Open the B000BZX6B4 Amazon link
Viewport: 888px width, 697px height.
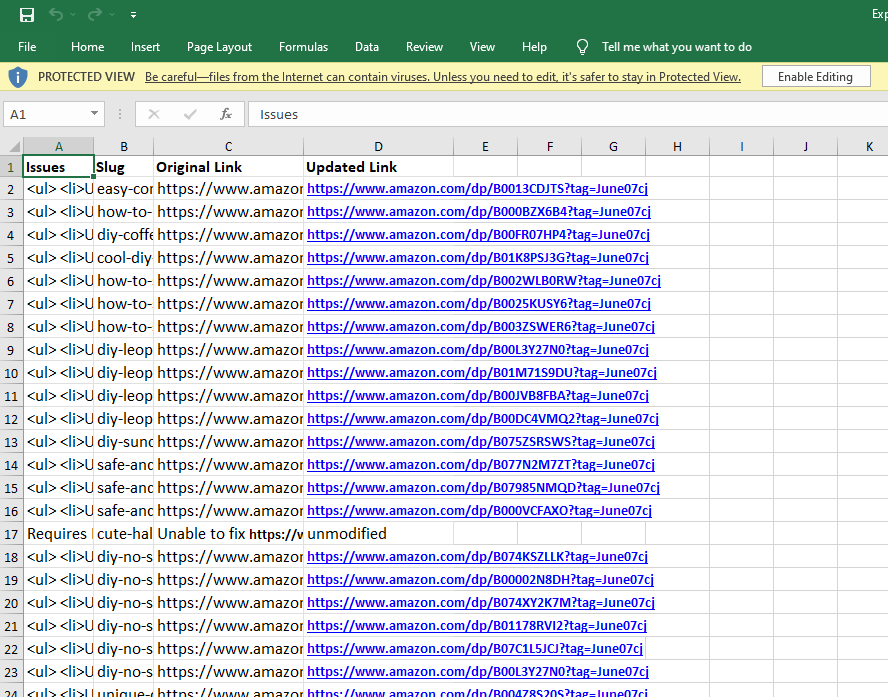point(479,212)
